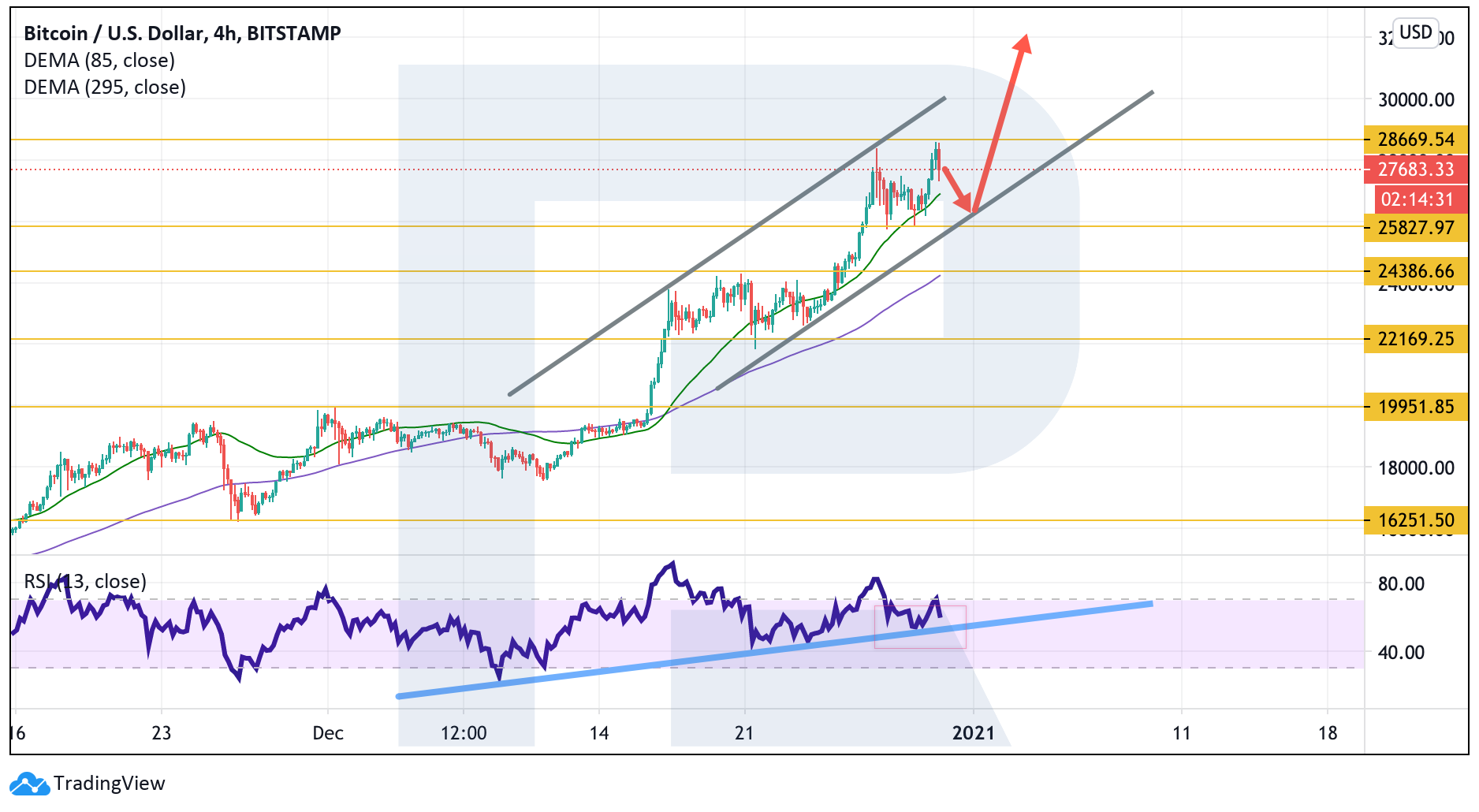Open the TradingView text link
Viewport: 1479px width, 812px height.
110,784
